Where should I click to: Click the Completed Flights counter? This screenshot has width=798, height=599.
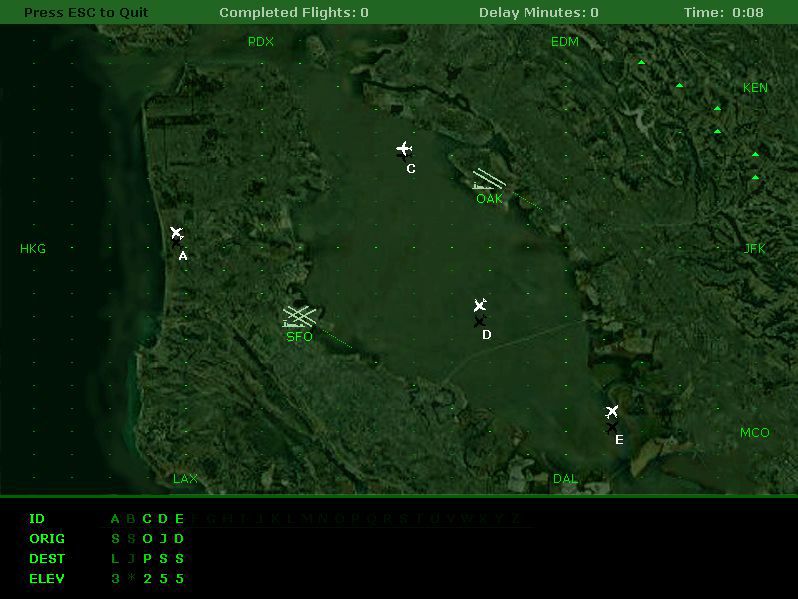[294, 13]
